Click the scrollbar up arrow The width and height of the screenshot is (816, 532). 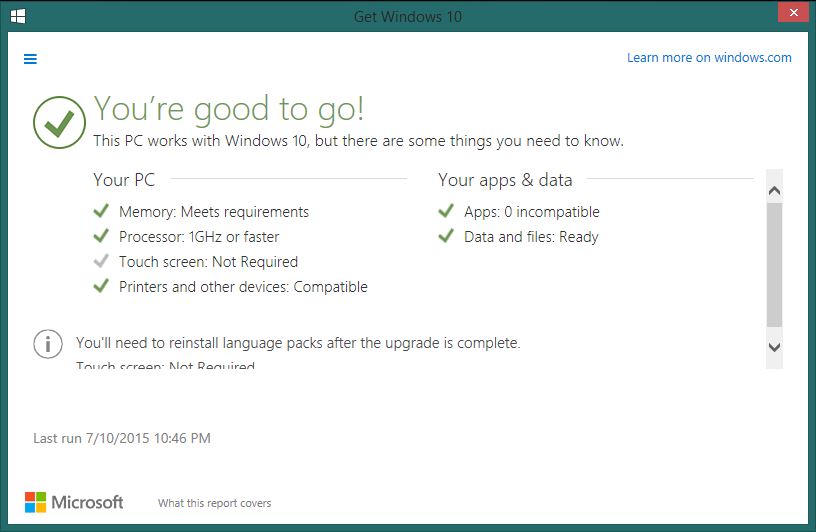tap(774, 191)
